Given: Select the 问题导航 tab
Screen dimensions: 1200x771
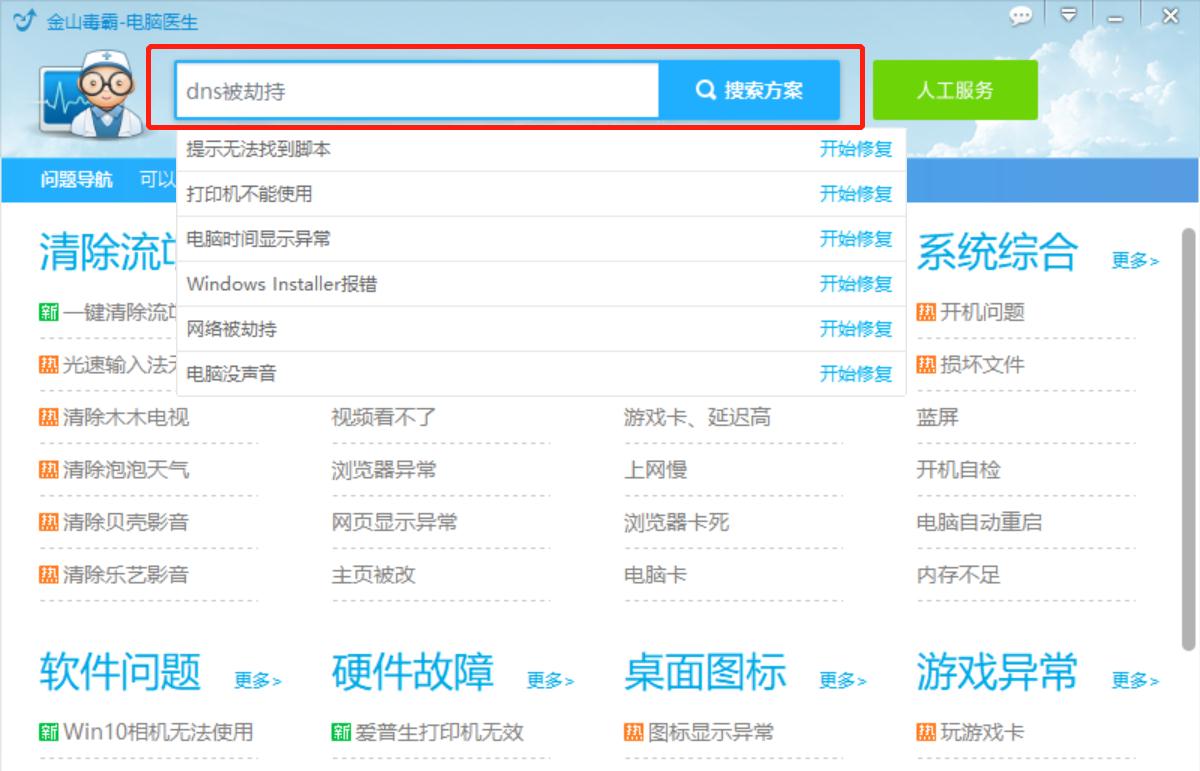Looking at the screenshot, I should tap(76, 180).
